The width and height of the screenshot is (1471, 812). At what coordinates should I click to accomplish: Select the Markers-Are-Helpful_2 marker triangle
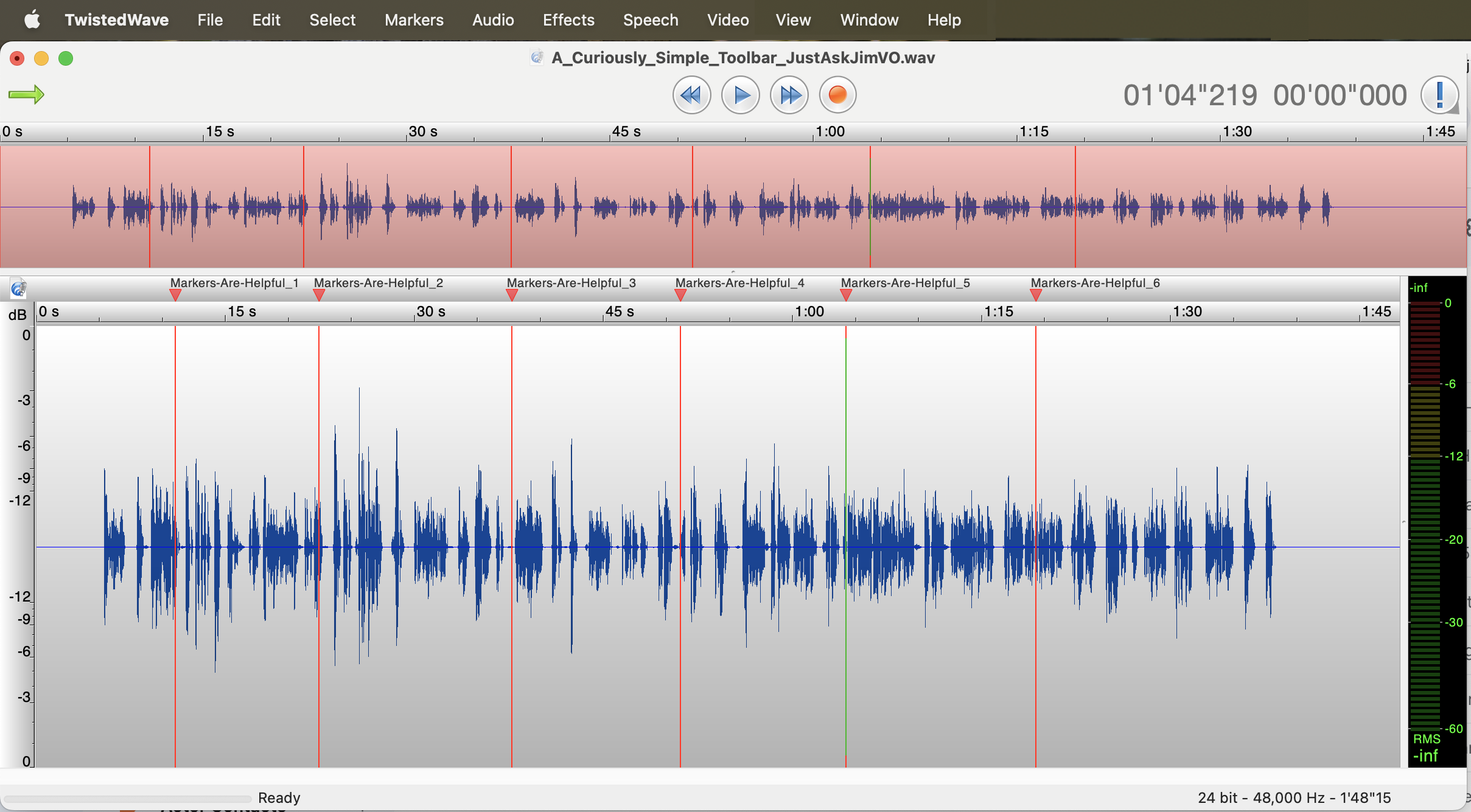coord(319,296)
